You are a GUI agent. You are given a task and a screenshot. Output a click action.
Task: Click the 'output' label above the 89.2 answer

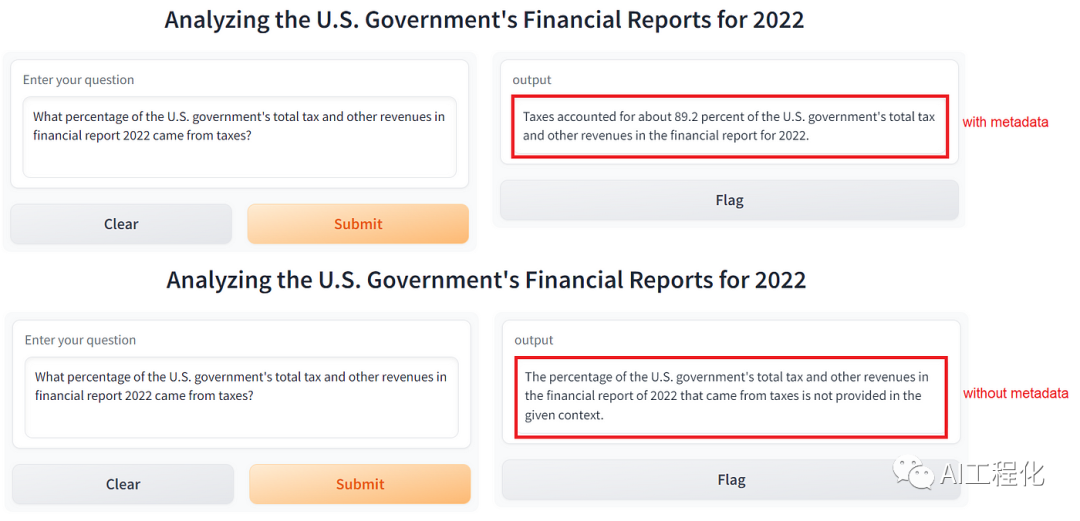[x=532, y=80]
